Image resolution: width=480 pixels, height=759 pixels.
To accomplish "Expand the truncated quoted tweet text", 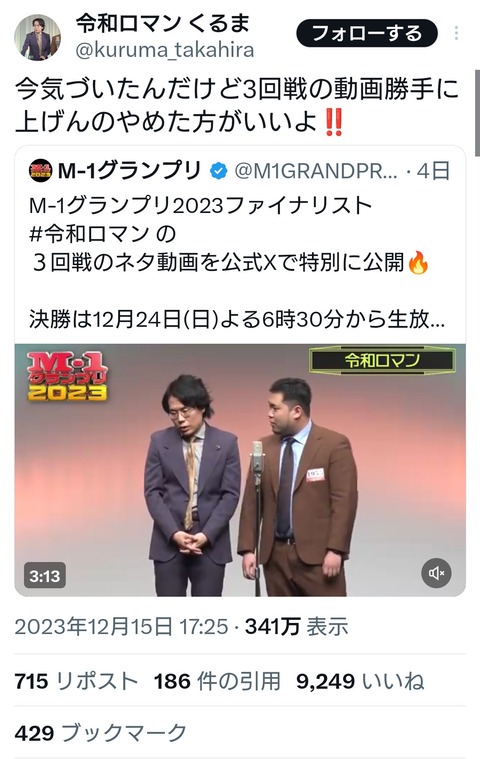I will pos(237,320).
